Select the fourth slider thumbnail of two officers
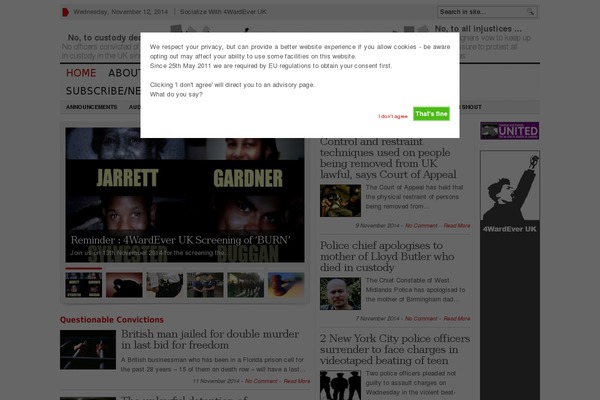Image resolution: width=600 pixels, height=400 pixels. [205, 285]
